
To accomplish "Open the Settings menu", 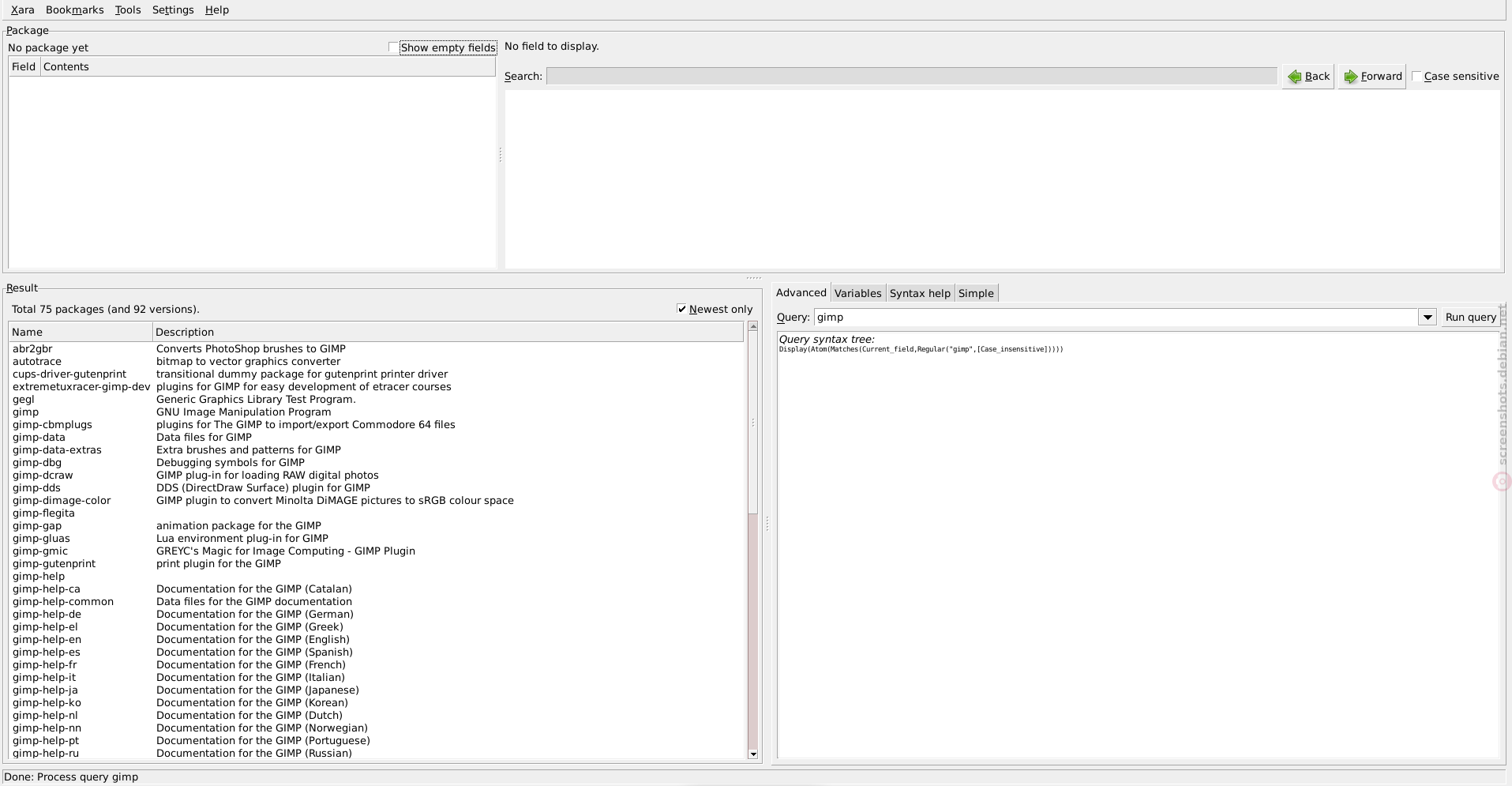I will coord(173,9).
